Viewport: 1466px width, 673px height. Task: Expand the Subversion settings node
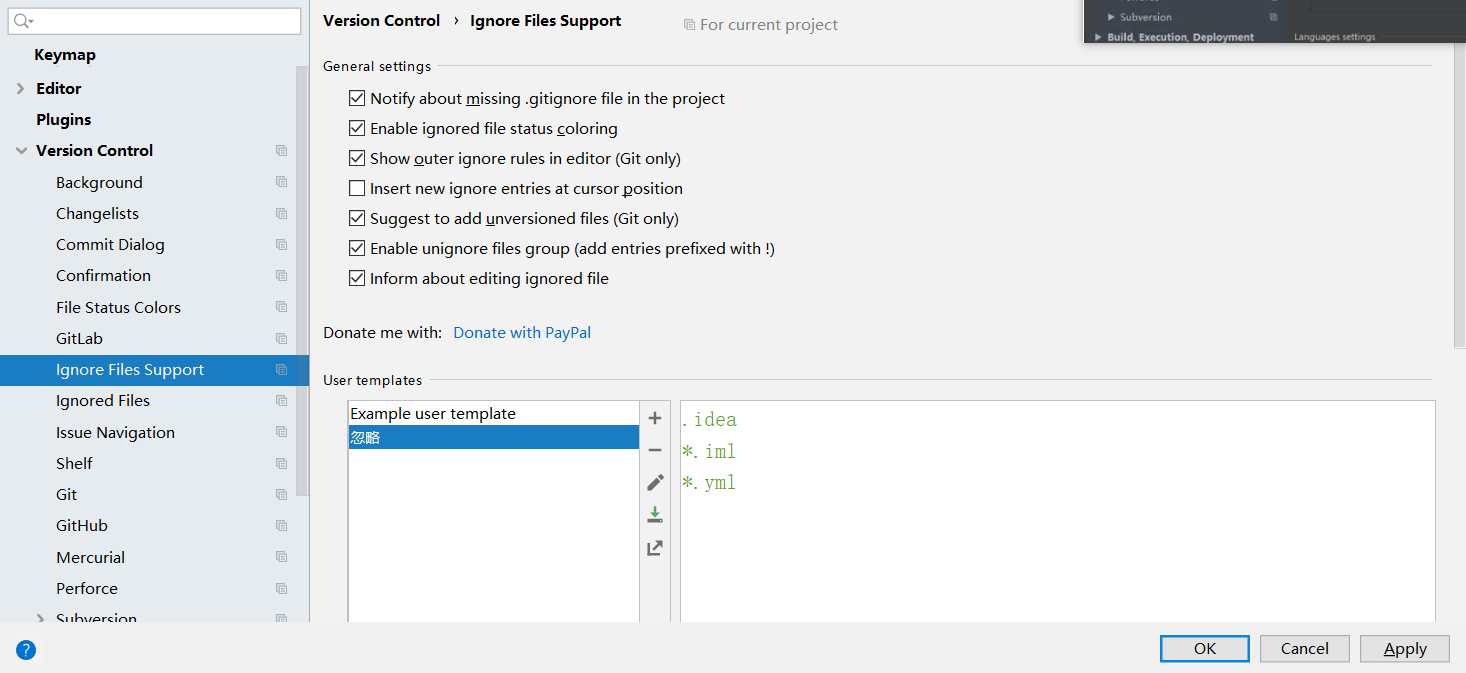coord(40,619)
